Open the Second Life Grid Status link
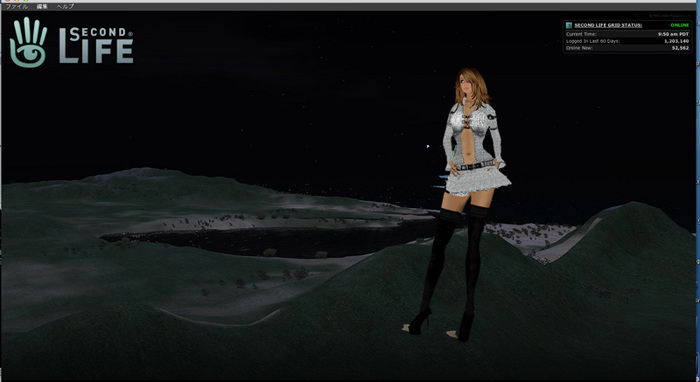This screenshot has width=700, height=382. click(608, 25)
